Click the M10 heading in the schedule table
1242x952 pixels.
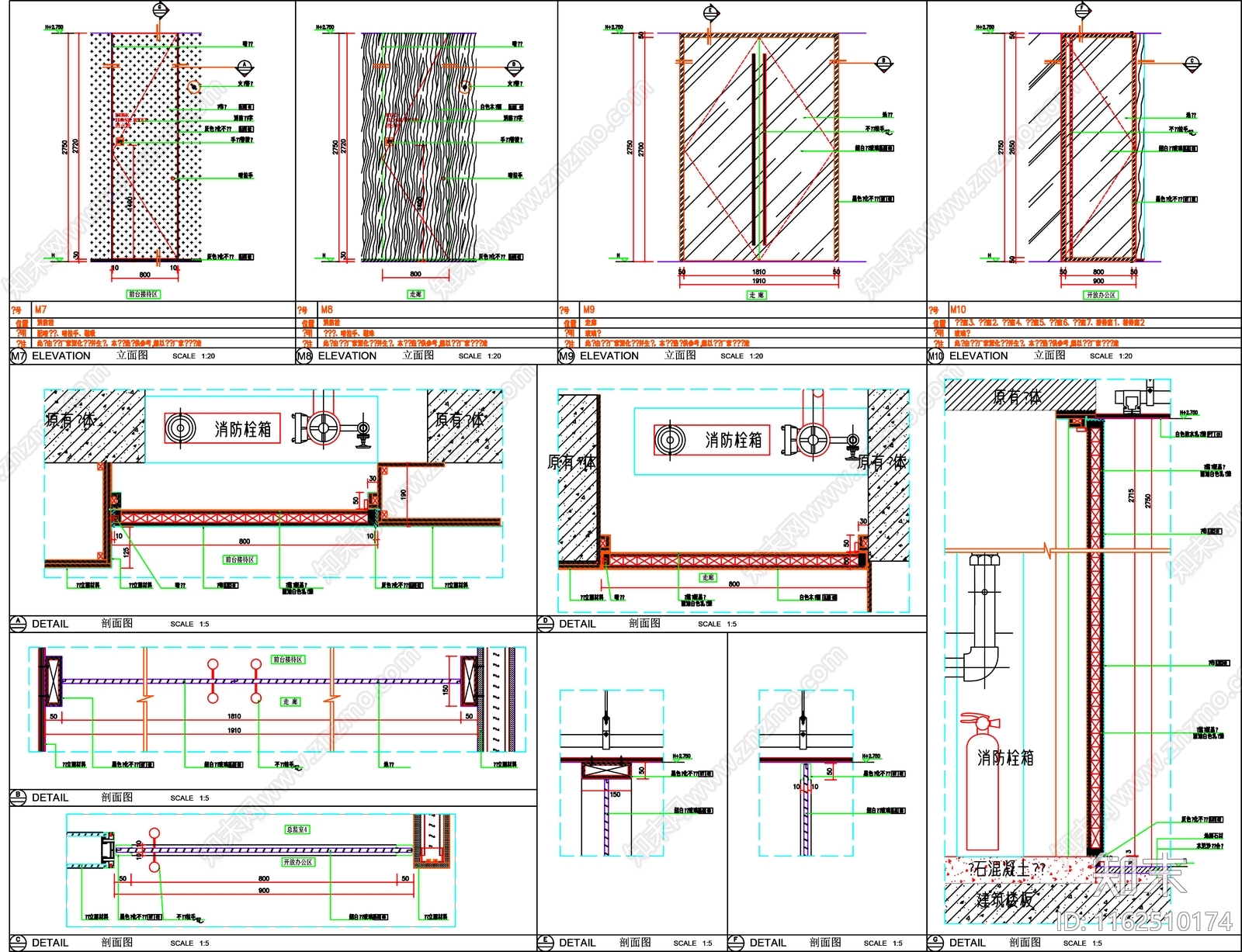(x=959, y=309)
